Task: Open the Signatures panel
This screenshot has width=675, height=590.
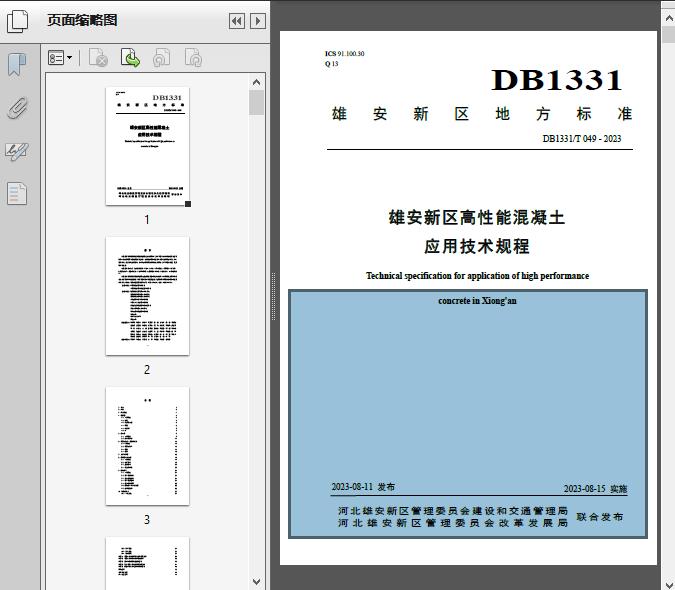Action: 17,151
